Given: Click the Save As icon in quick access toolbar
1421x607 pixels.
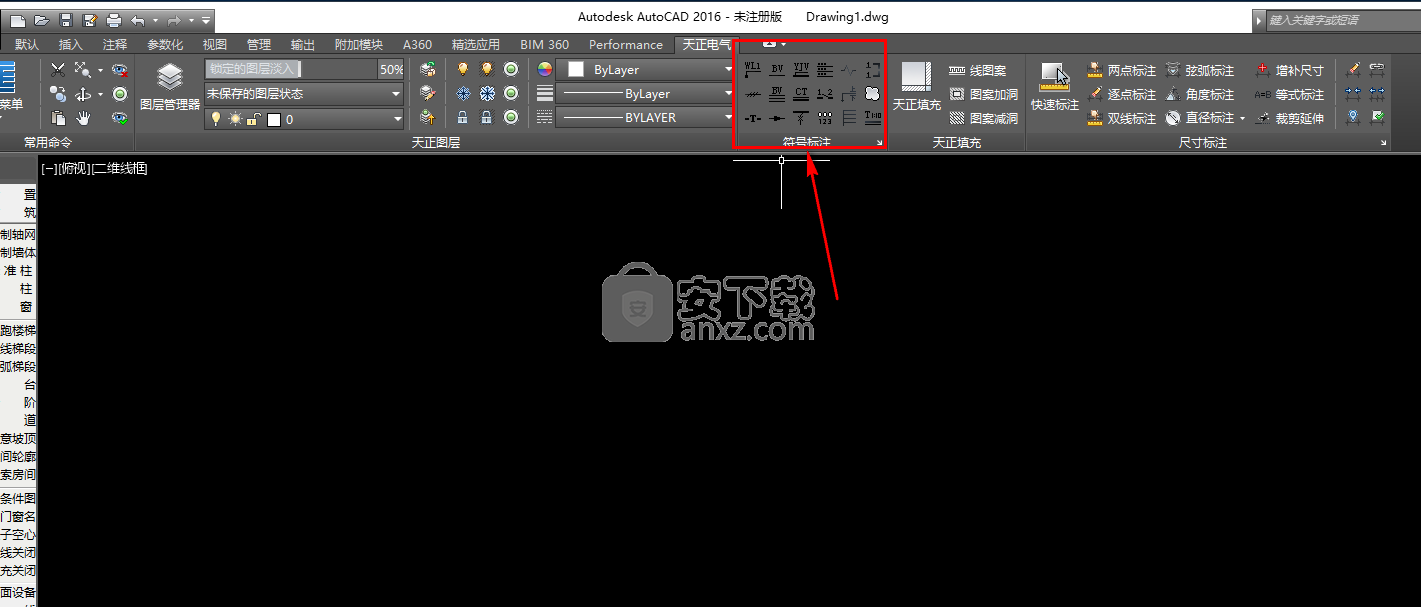Looking at the screenshot, I should tap(90, 20).
